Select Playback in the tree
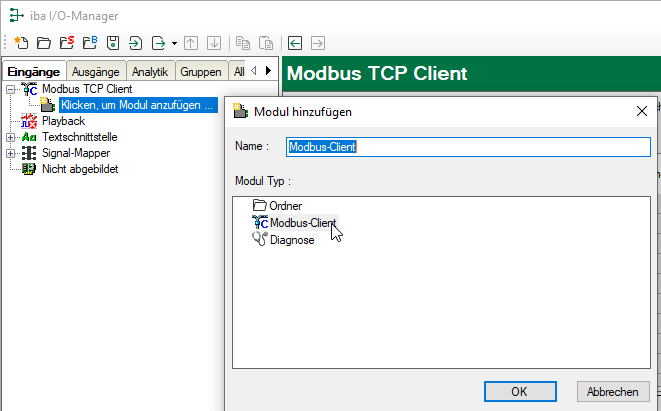661x411 pixels. click(64, 121)
